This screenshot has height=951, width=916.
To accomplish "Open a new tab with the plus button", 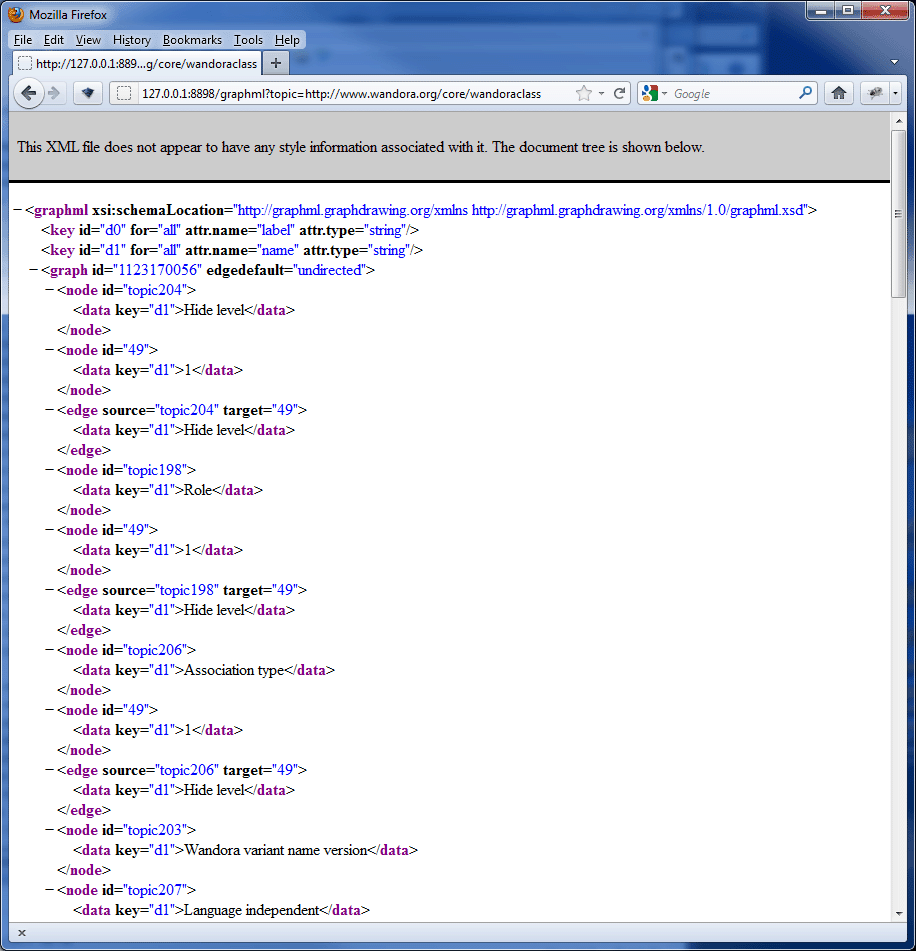I will point(275,62).
